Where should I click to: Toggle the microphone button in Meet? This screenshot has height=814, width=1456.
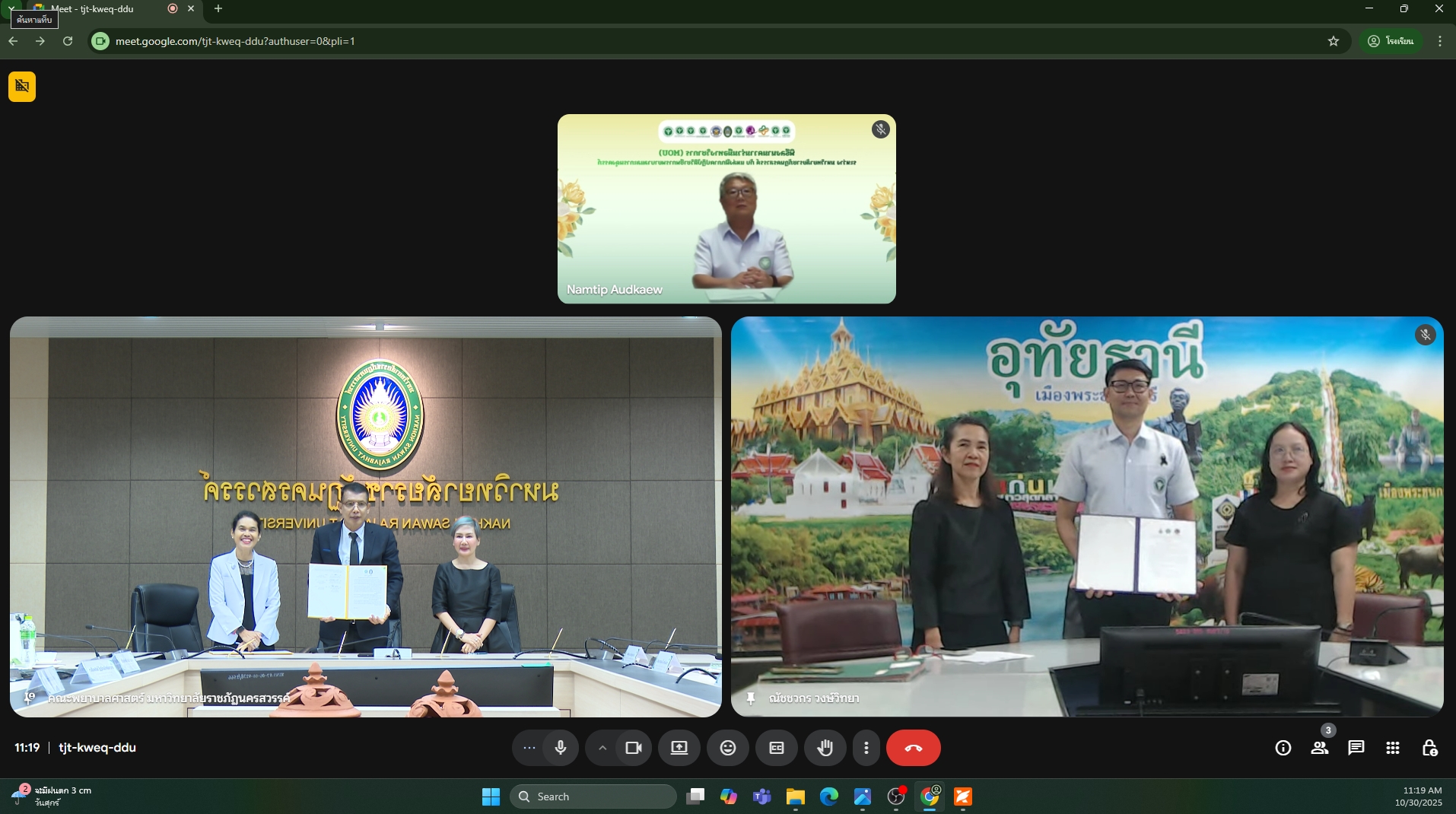[561, 748]
